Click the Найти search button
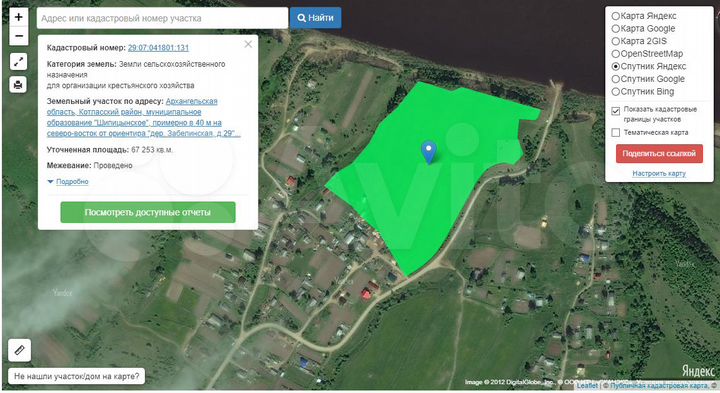The width and height of the screenshot is (720, 393). (x=315, y=18)
